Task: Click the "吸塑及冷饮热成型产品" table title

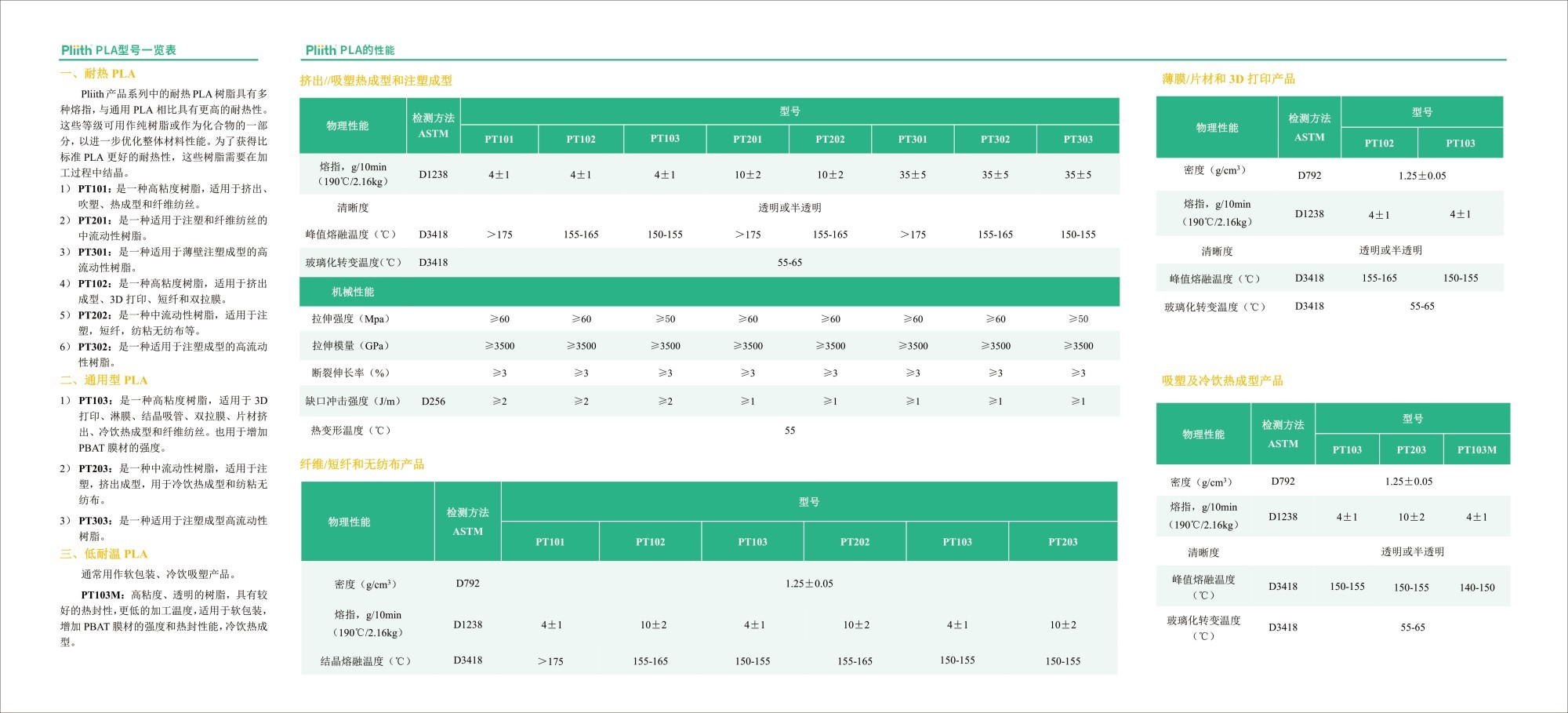Action: coord(1222,381)
